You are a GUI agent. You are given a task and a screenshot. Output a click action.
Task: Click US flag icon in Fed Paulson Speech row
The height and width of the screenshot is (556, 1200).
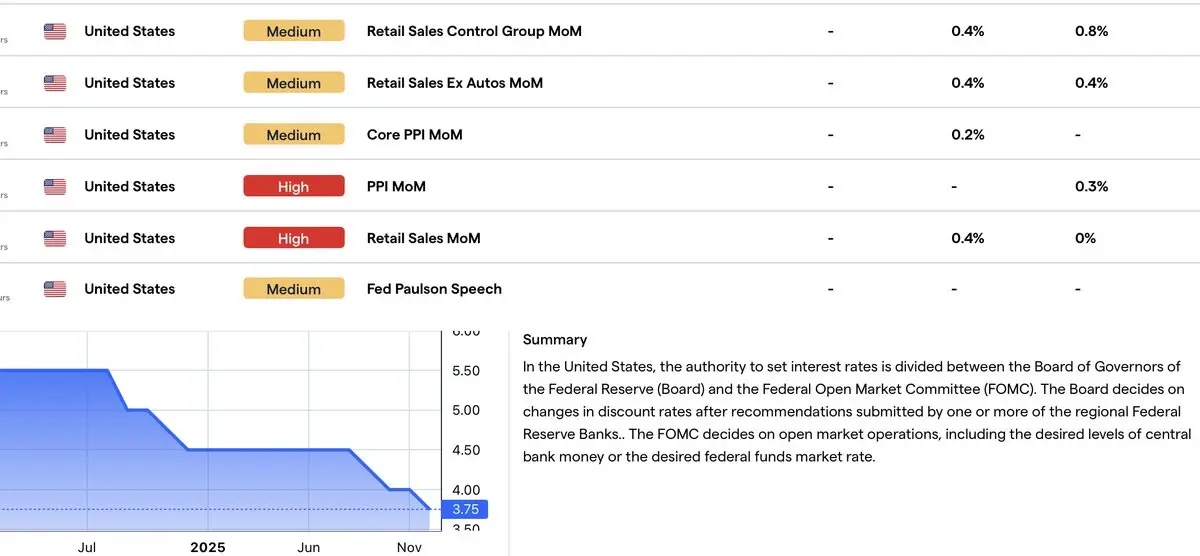coord(55,289)
